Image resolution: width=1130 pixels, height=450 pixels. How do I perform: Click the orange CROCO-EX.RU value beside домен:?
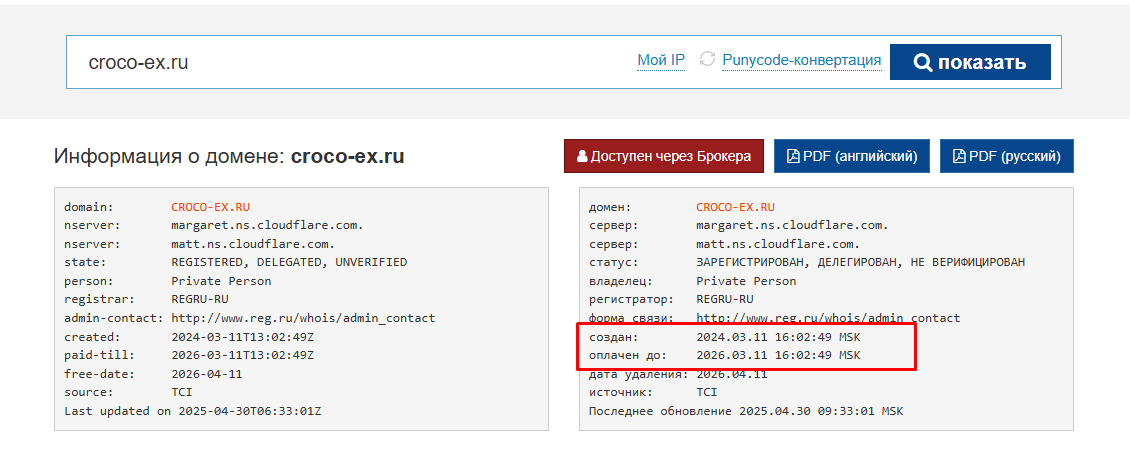coord(736,207)
